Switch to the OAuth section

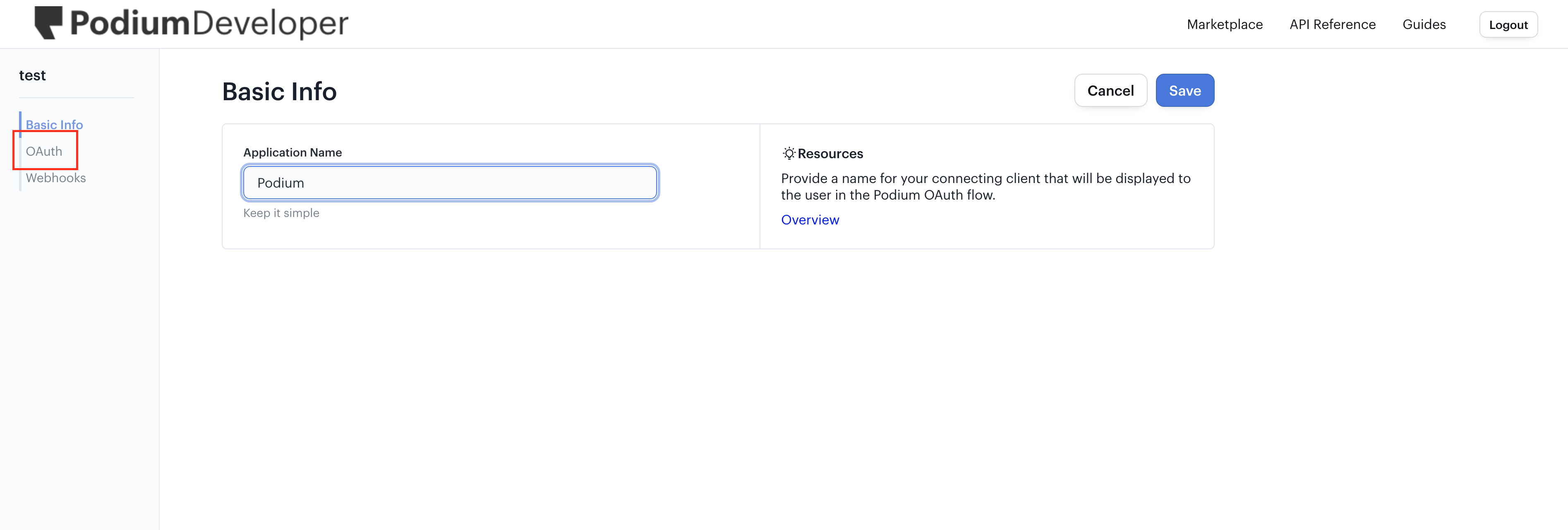pyautogui.click(x=44, y=151)
